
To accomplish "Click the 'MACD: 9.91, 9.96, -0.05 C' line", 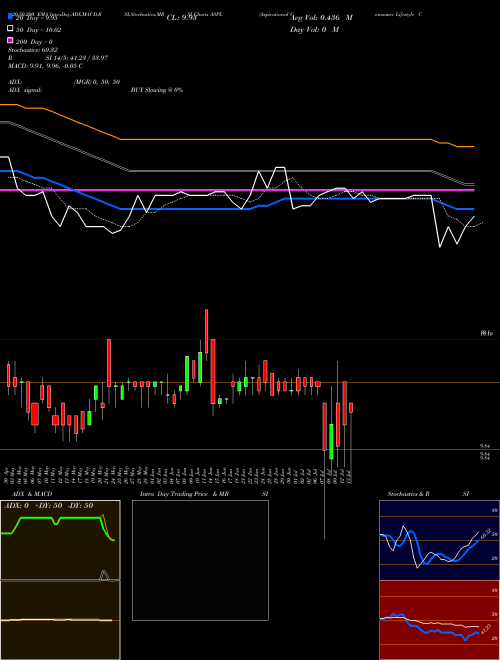I will click(x=45, y=66).
